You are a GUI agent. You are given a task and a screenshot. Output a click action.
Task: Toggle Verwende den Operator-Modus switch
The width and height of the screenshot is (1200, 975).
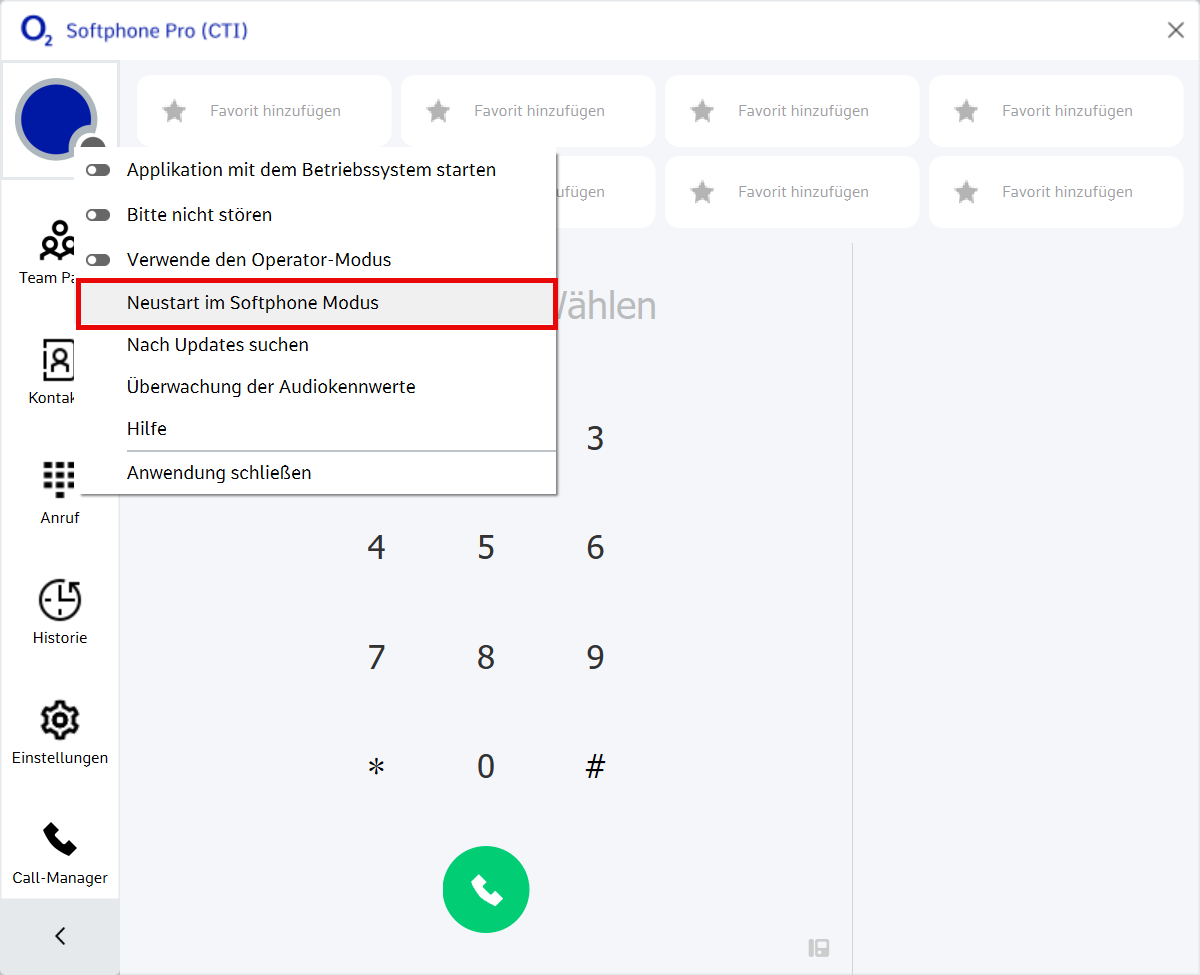(98, 260)
